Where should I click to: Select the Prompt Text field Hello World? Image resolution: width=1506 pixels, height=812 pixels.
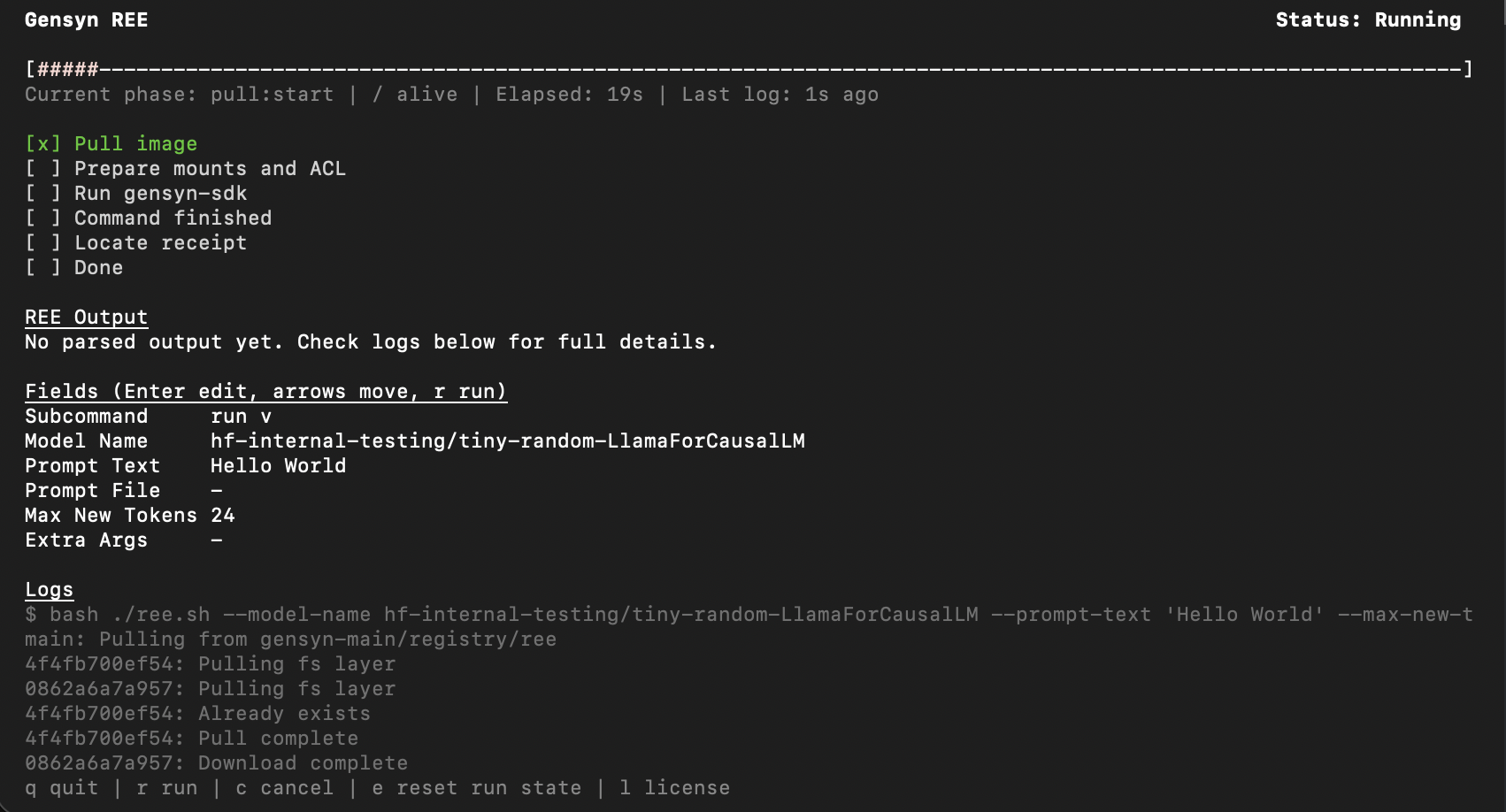[278, 466]
